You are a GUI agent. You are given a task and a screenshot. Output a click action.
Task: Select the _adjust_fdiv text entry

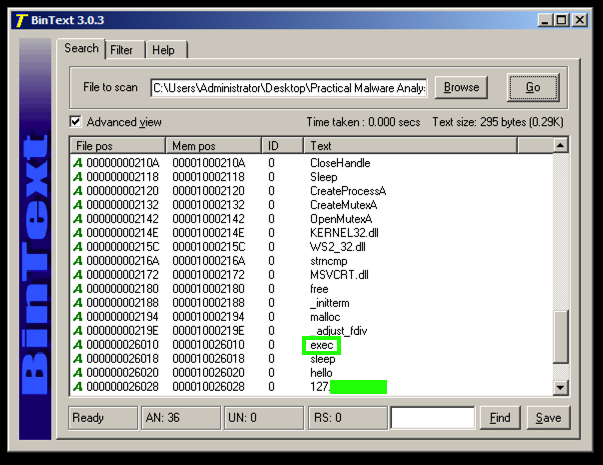(339, 331)
